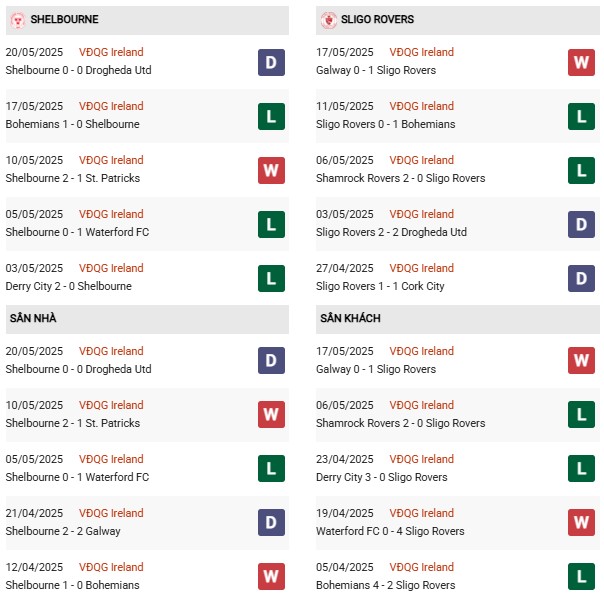Click D badge for Sligo Rovers 2-2 Drogheda

[x=581, y=224]
